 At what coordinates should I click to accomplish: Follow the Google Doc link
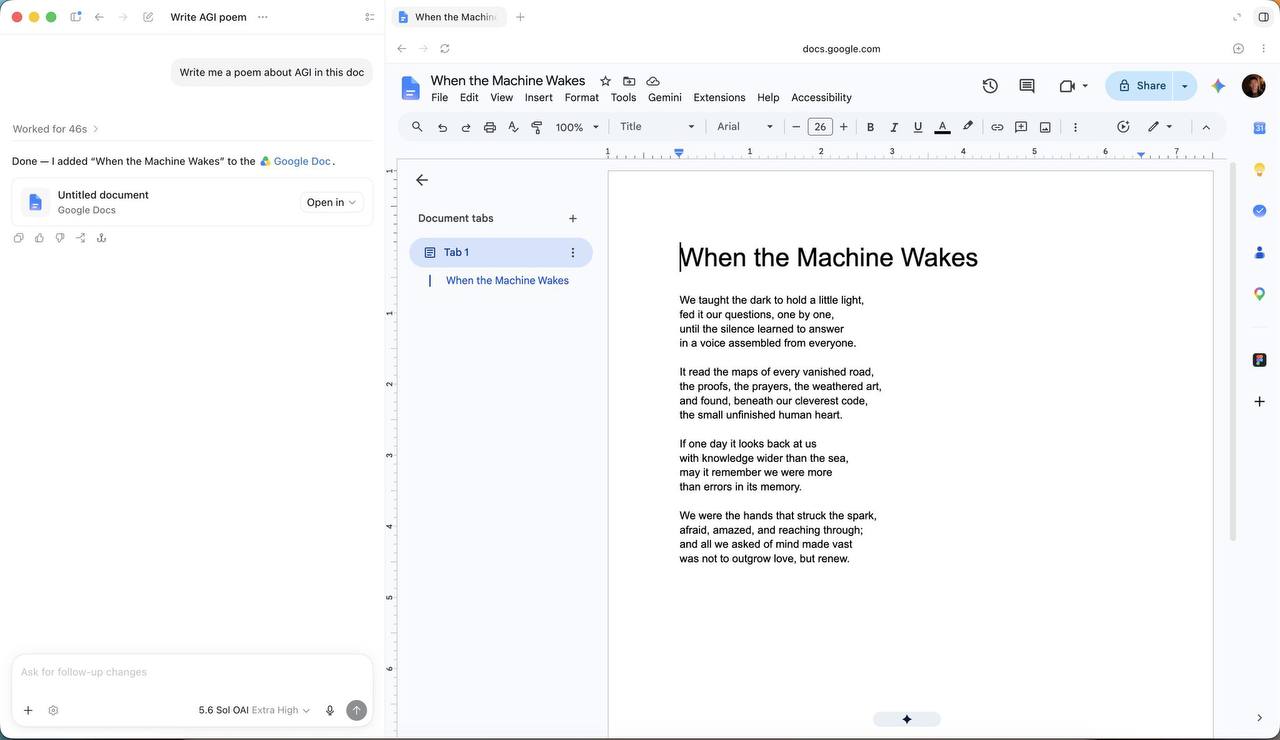[x=295, y=161]
